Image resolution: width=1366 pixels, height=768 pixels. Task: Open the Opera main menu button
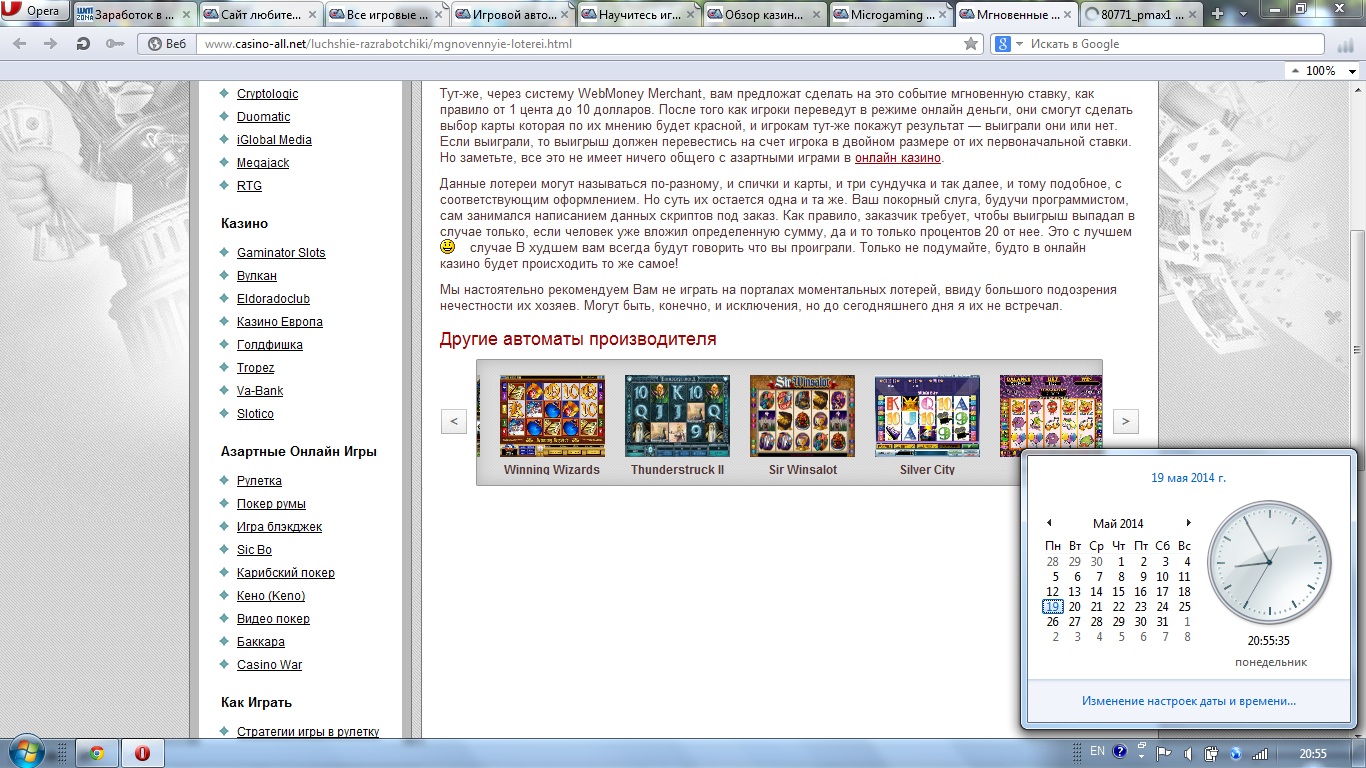pos(35,11)
